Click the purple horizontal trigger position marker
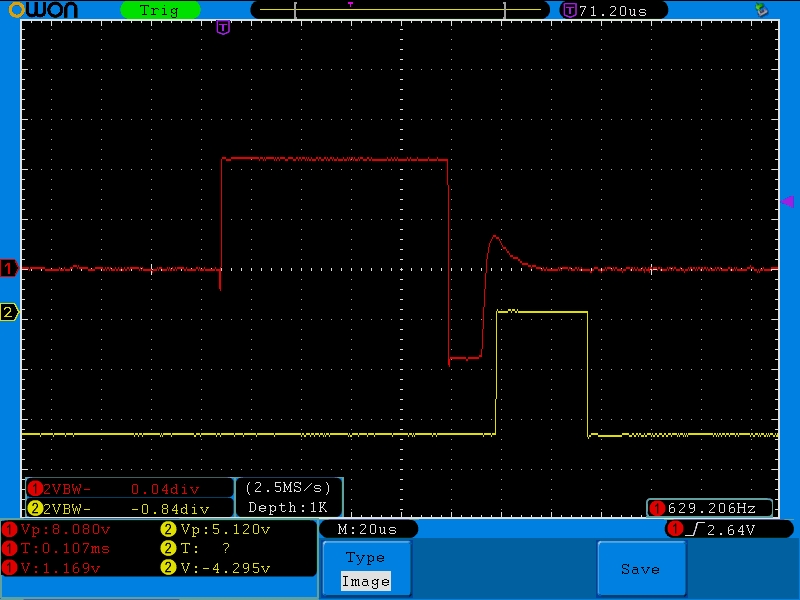 point(222,27)
